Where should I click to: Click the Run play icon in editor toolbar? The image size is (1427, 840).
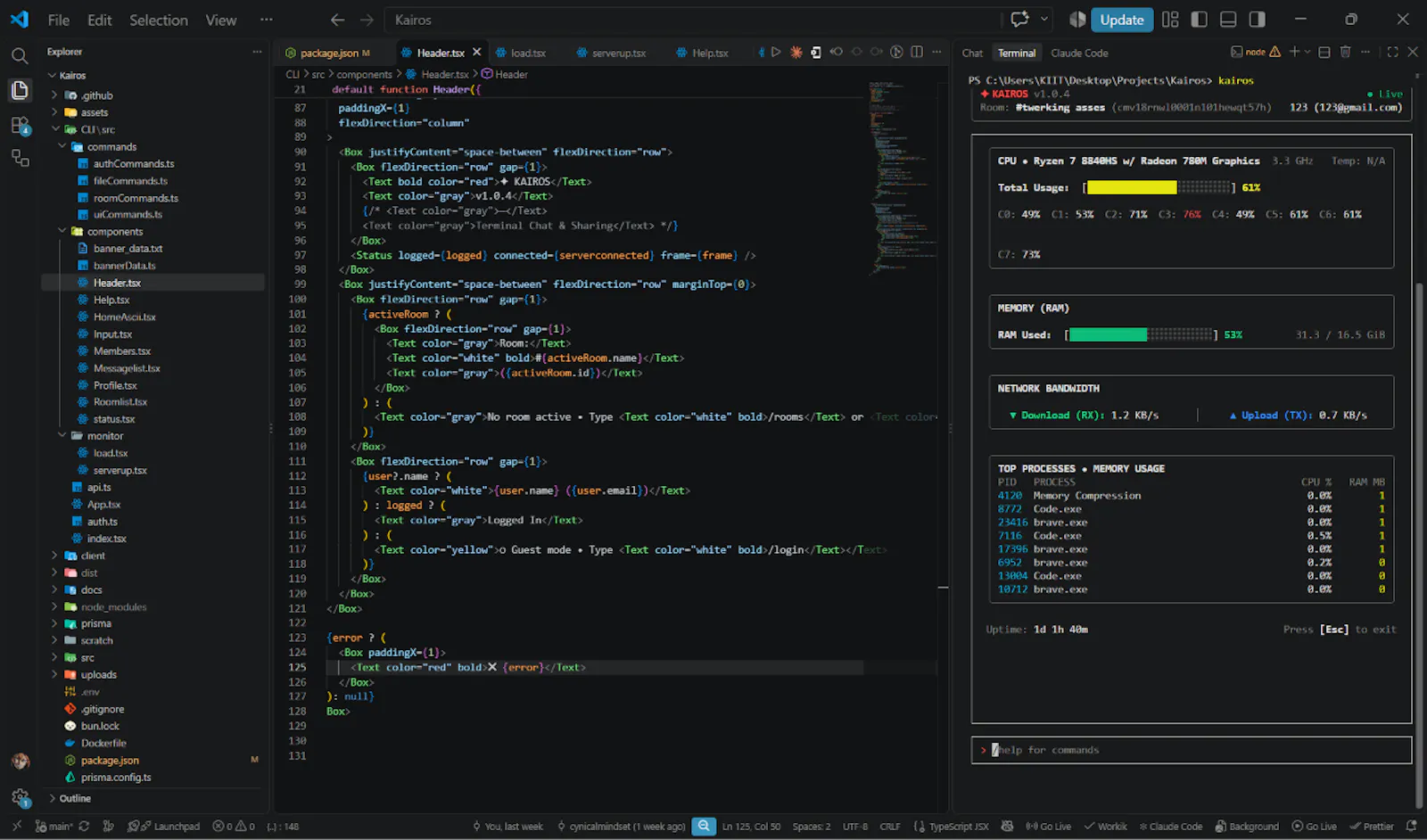point(776,53)
